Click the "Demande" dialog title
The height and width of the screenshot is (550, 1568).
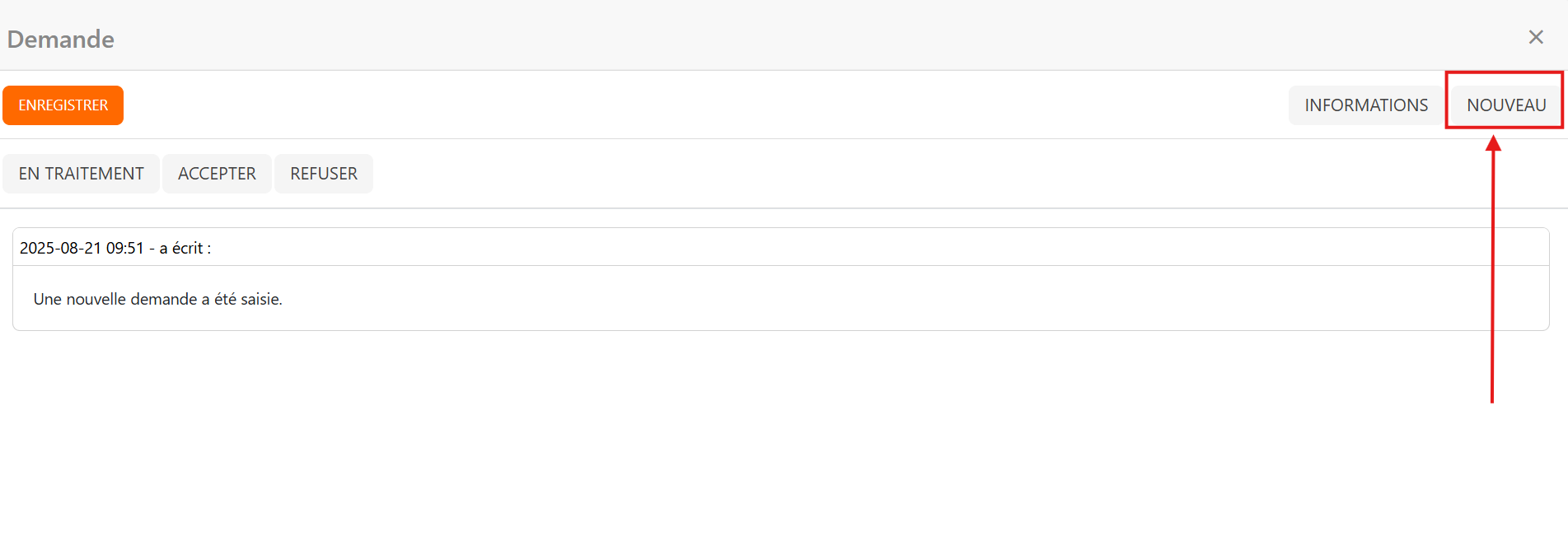coord(61,40)
